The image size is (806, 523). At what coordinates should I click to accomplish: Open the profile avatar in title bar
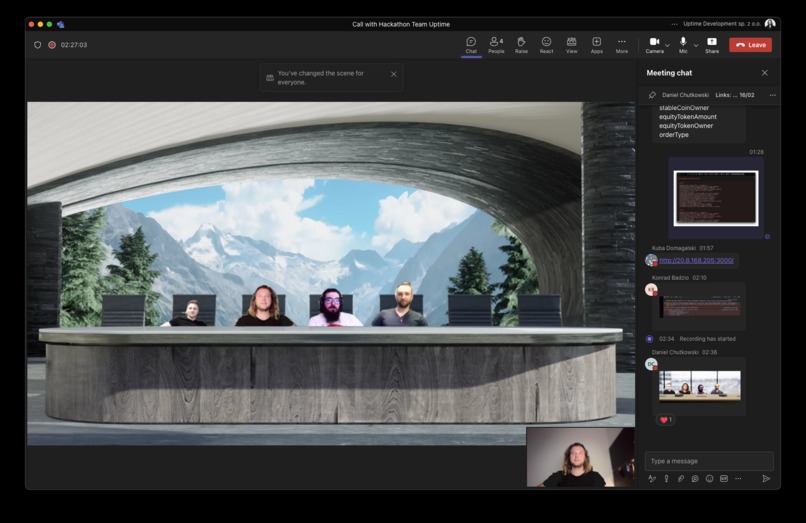(770, 24)
